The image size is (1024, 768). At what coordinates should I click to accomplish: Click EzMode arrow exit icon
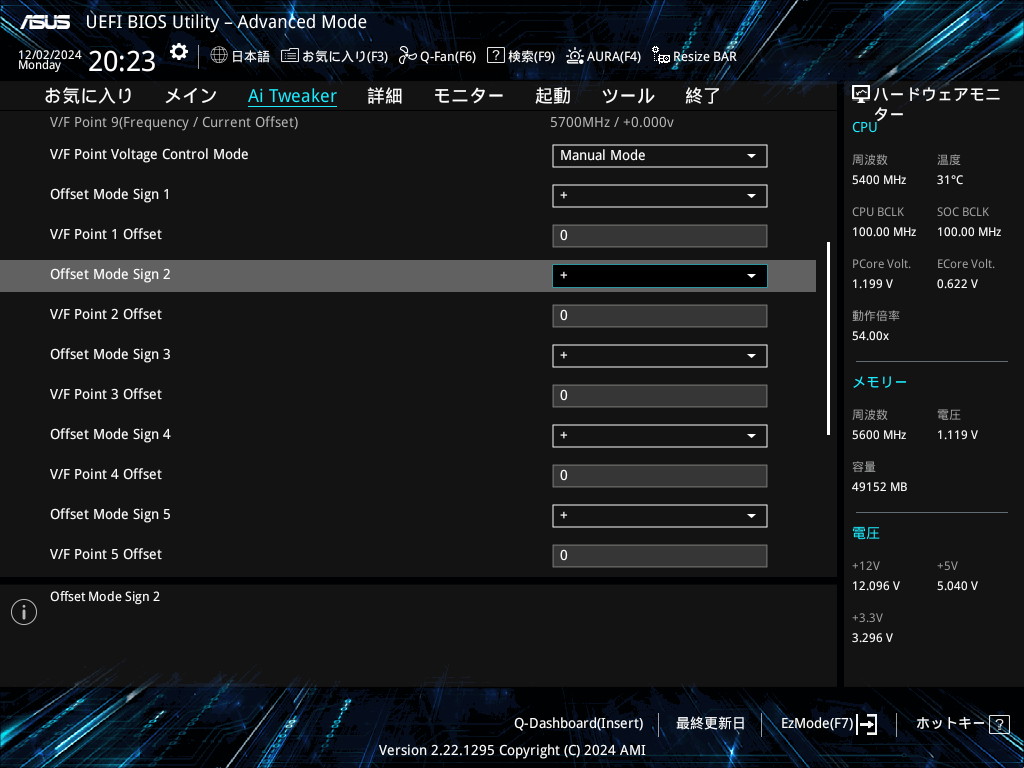[x=867, y=724]
